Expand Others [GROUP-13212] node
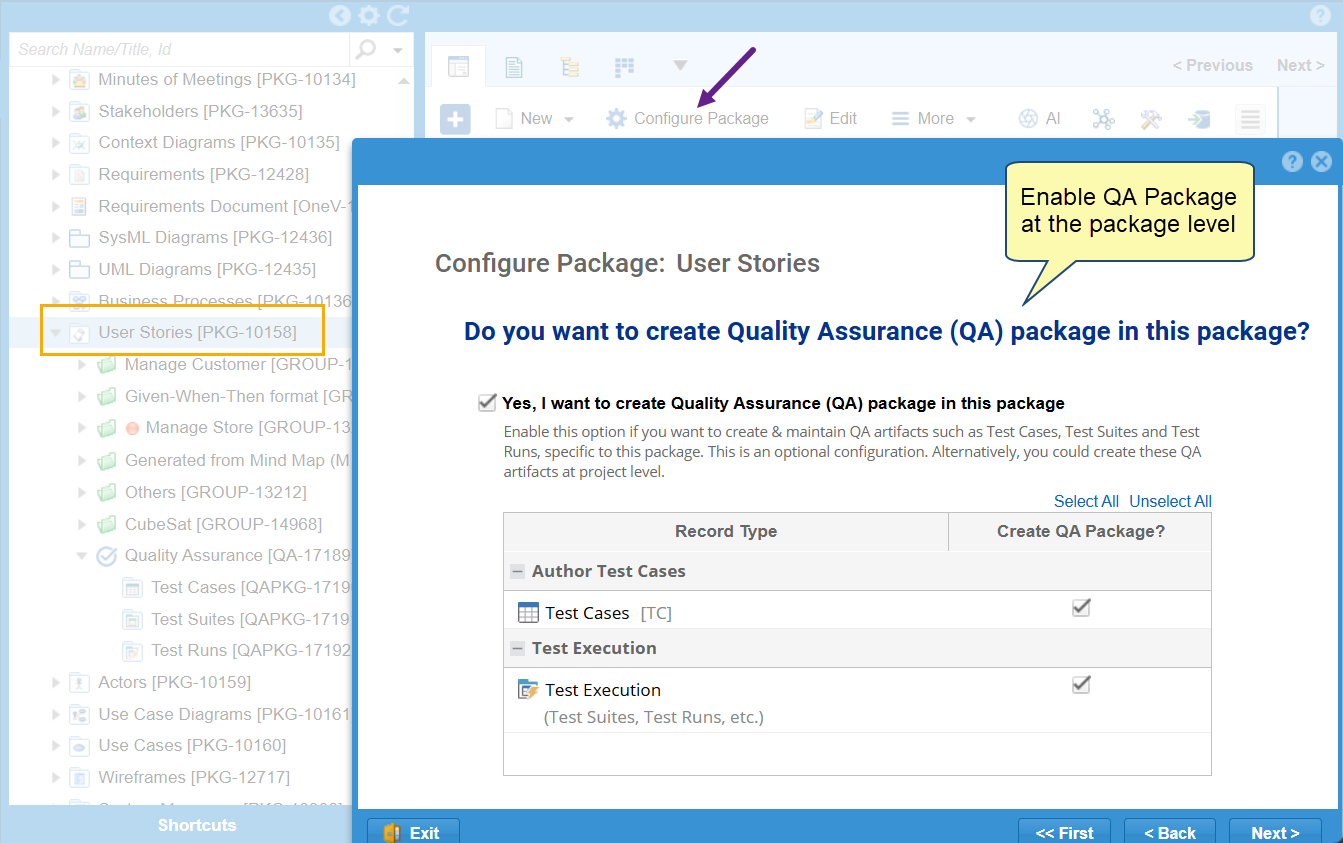 tap(83, 492)
